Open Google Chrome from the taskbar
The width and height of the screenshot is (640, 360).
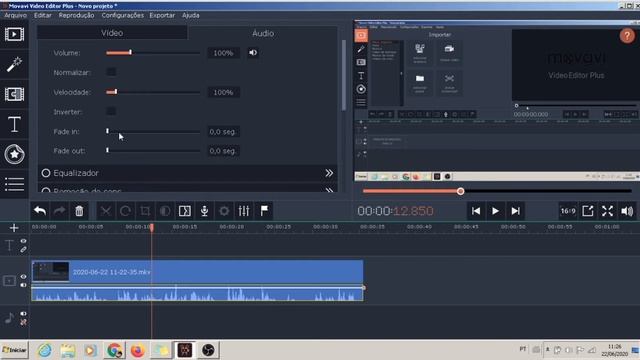pos(115,350)
